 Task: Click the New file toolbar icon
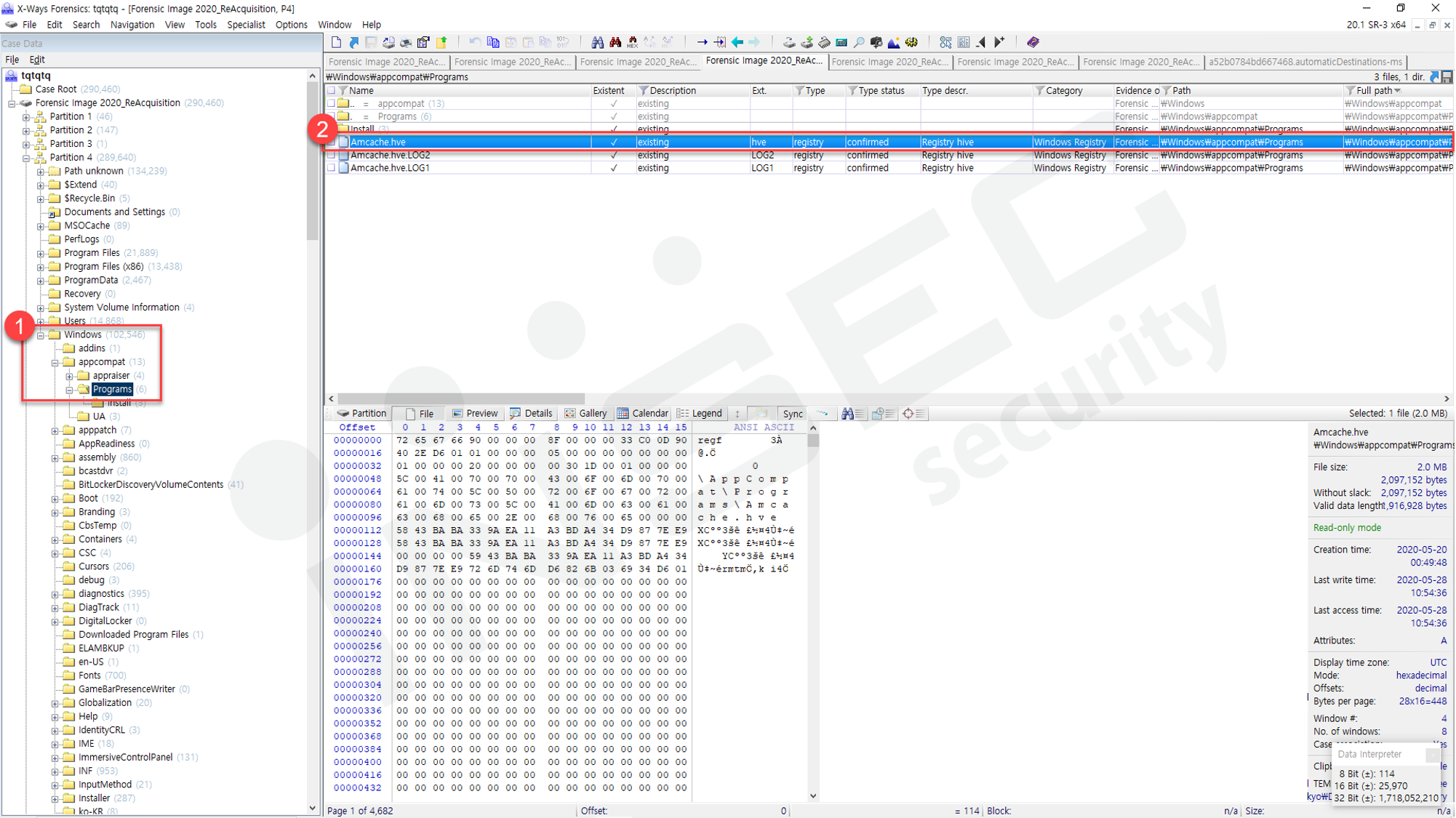pos(336,42)
